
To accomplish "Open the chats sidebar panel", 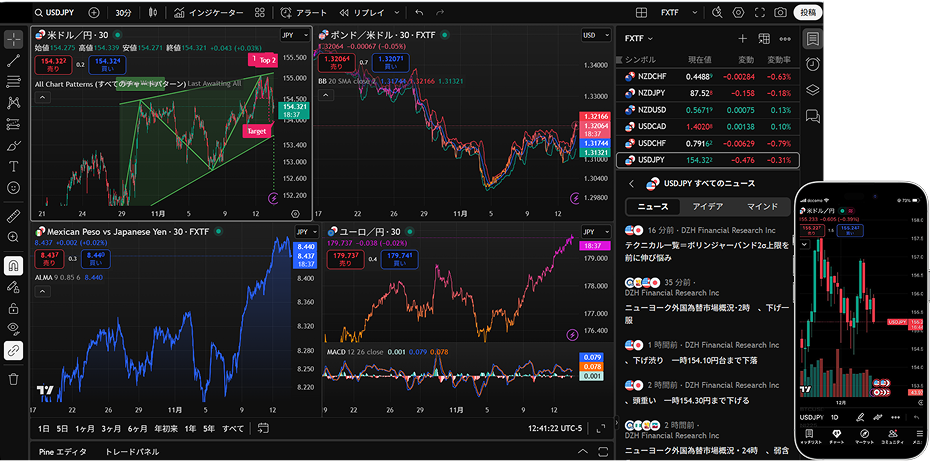I will pyautogui.click(x=812, y=116).
